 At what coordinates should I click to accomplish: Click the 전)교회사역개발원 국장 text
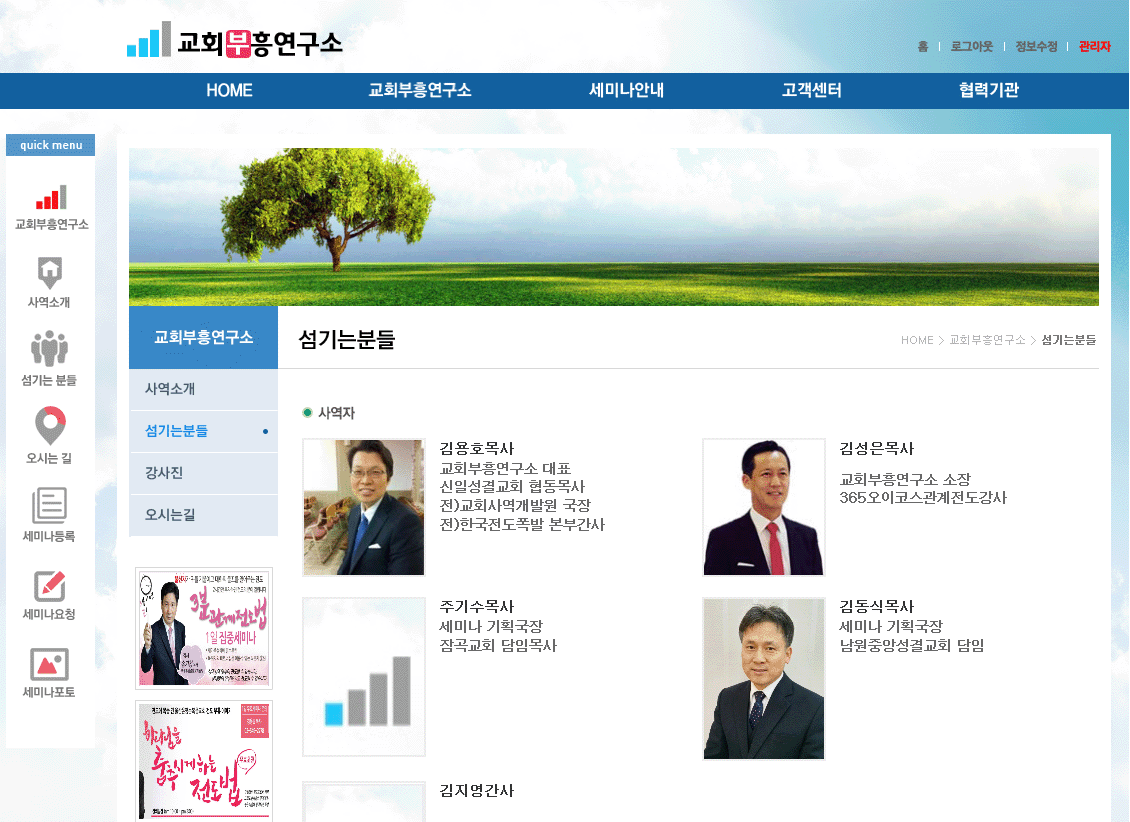point(515,506)
